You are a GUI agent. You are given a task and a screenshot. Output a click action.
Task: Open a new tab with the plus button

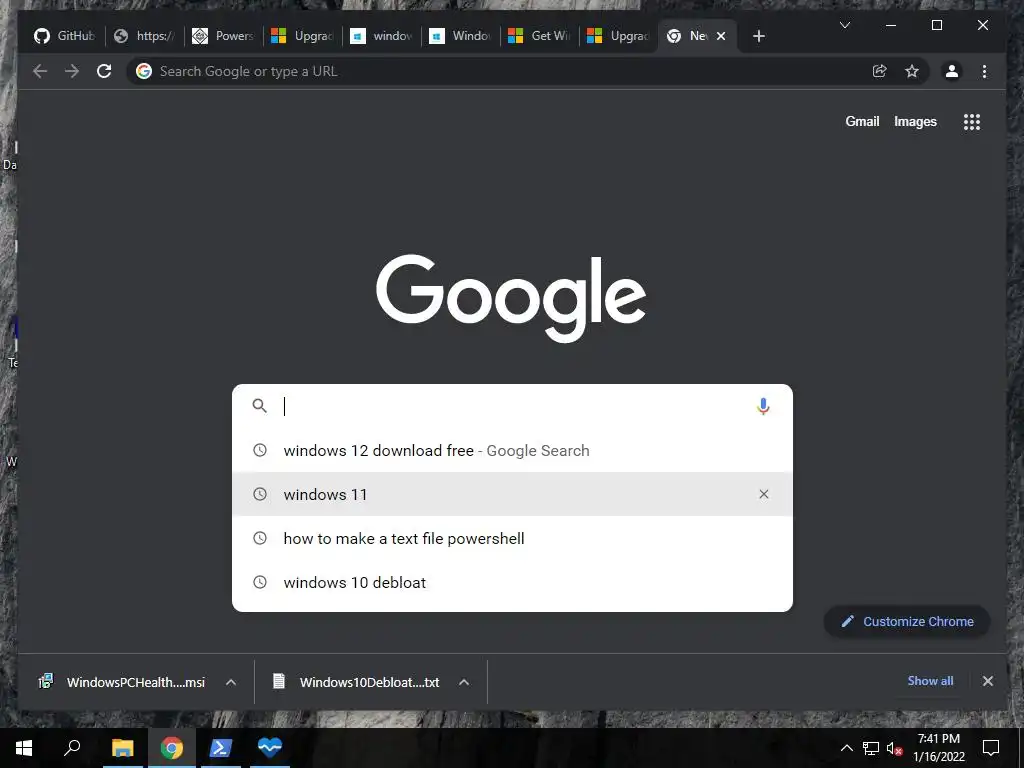point(758,36)
